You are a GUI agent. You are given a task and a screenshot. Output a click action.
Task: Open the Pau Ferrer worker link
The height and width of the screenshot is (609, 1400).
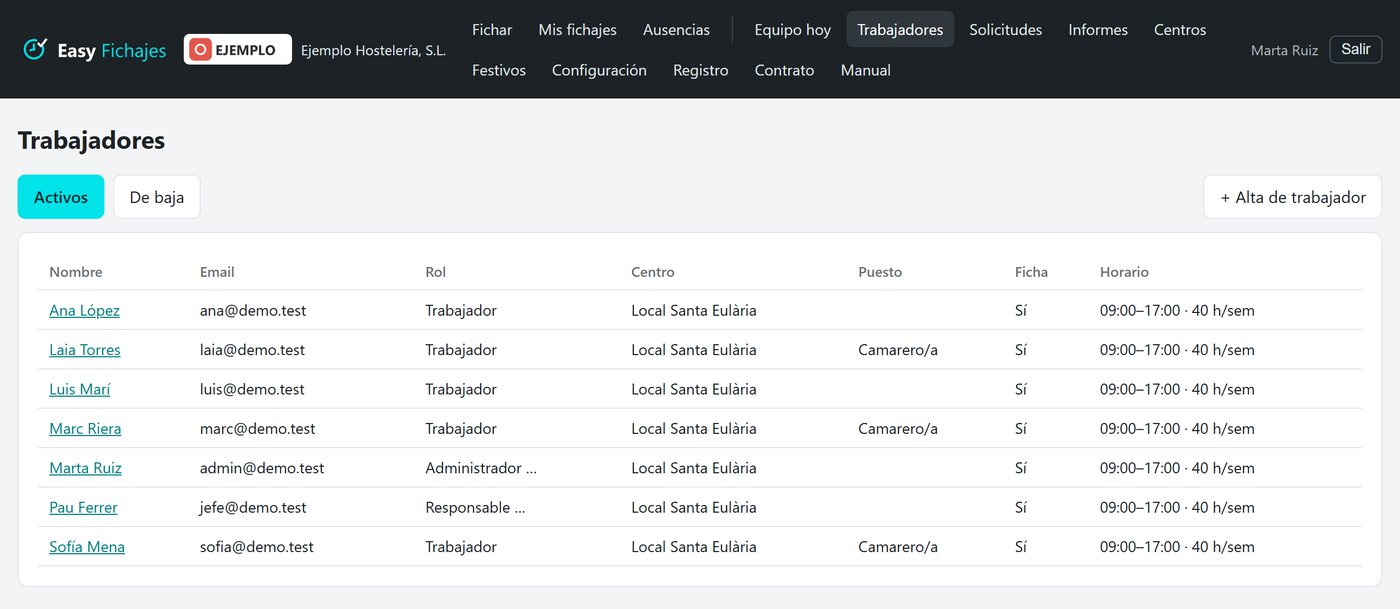click(x=83, y=508)
